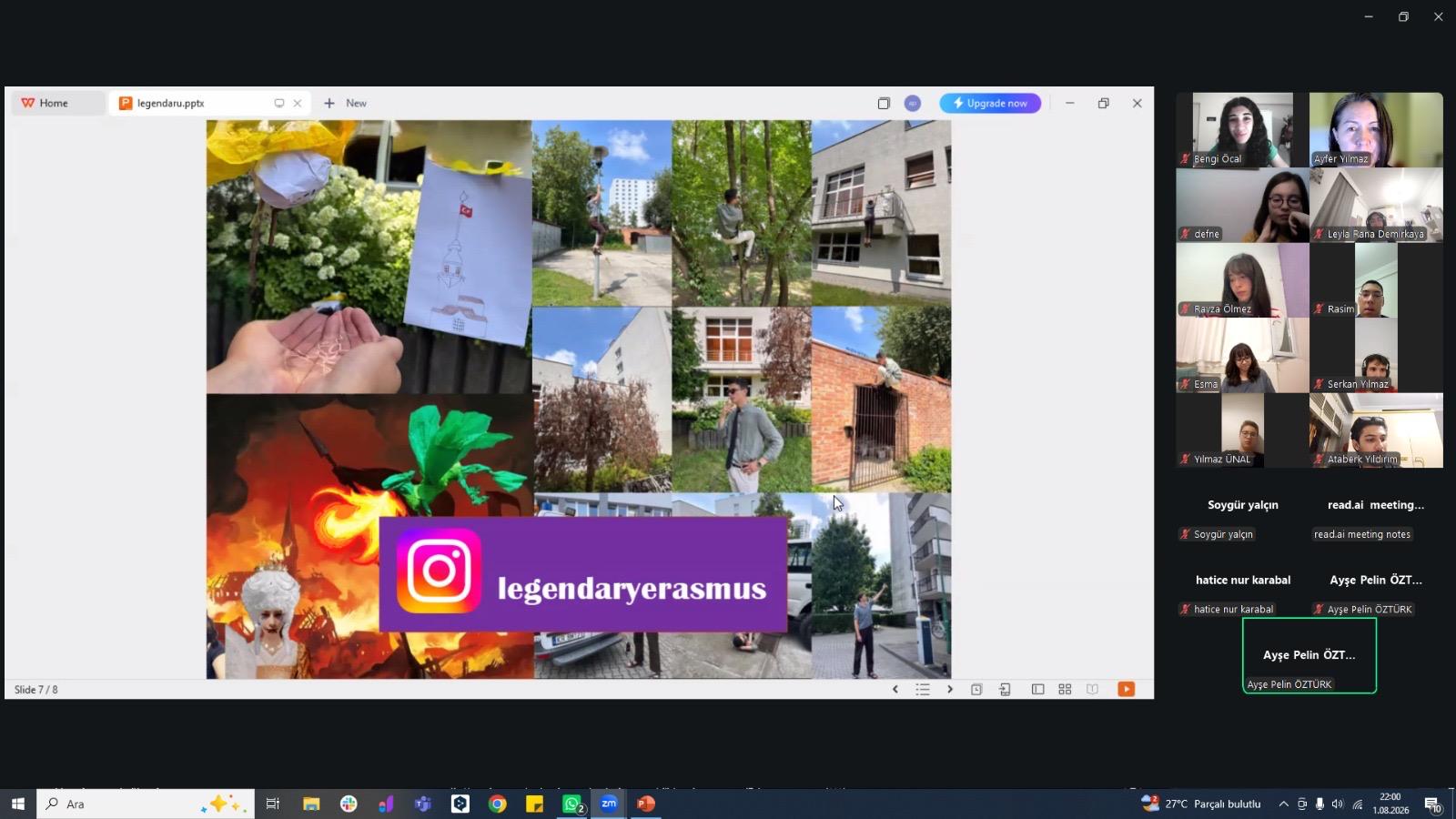Open the volume control in system tray
Viewport: 1456px width, 819px height.
pos(1337,804)
